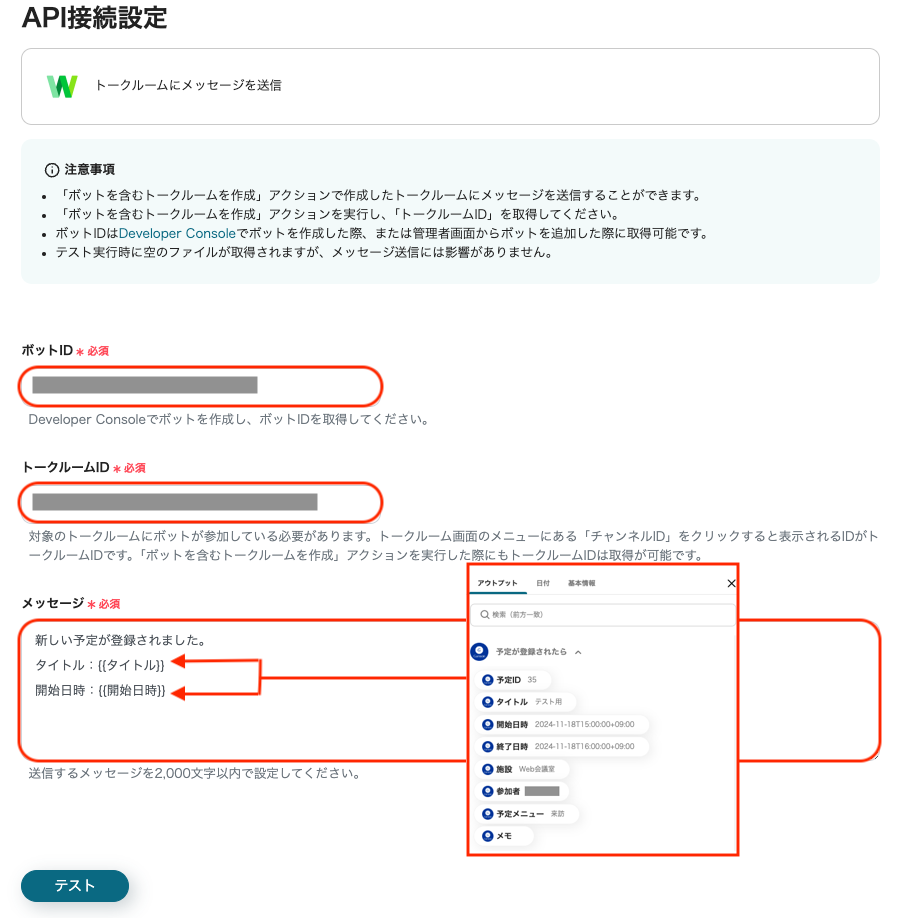Viewport: 902px width, 918px height.
Task: Click the トークルームID input field
Action: (201, 502)
